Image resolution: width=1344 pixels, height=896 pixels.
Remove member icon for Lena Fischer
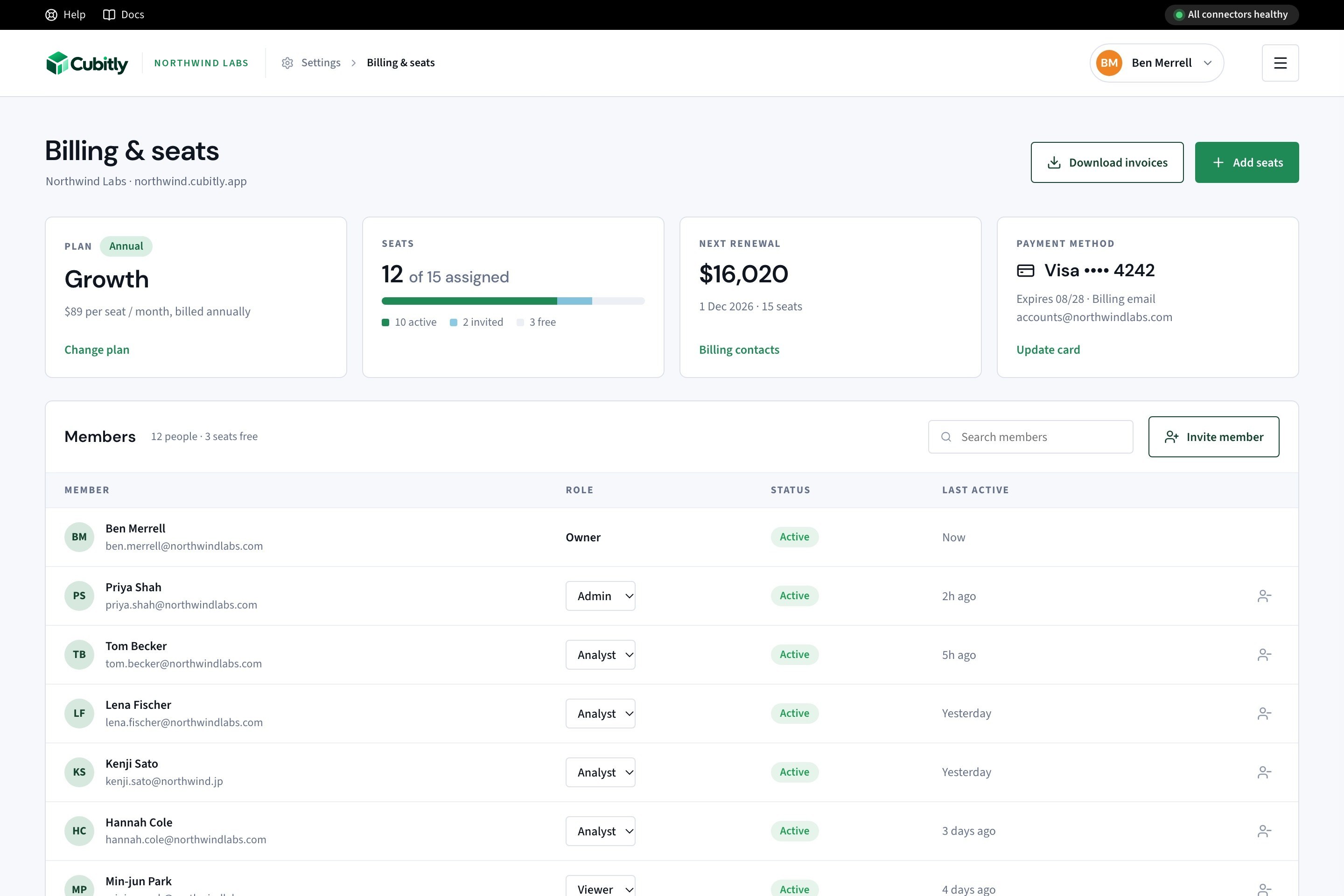coord(1264,714)
